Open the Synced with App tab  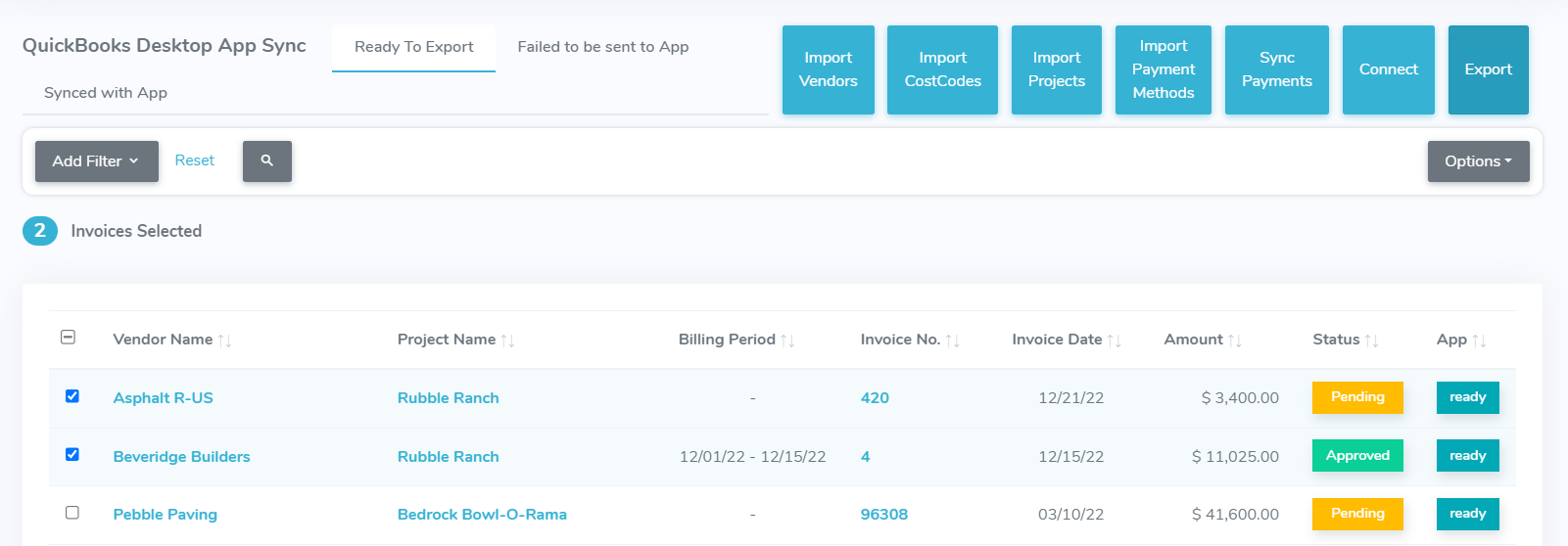click(106, 93)
